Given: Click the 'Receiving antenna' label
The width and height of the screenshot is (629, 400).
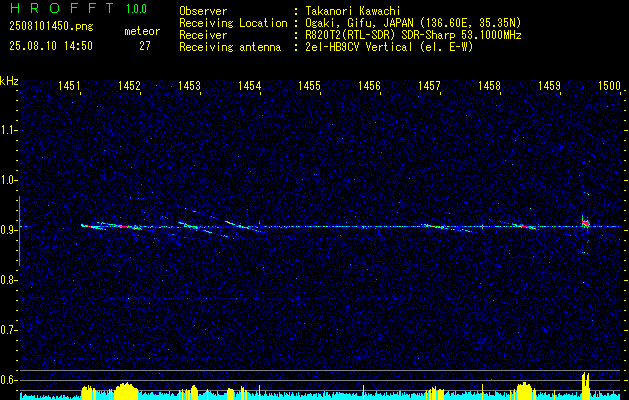Looking at the screenshot, I should [230, 47].
